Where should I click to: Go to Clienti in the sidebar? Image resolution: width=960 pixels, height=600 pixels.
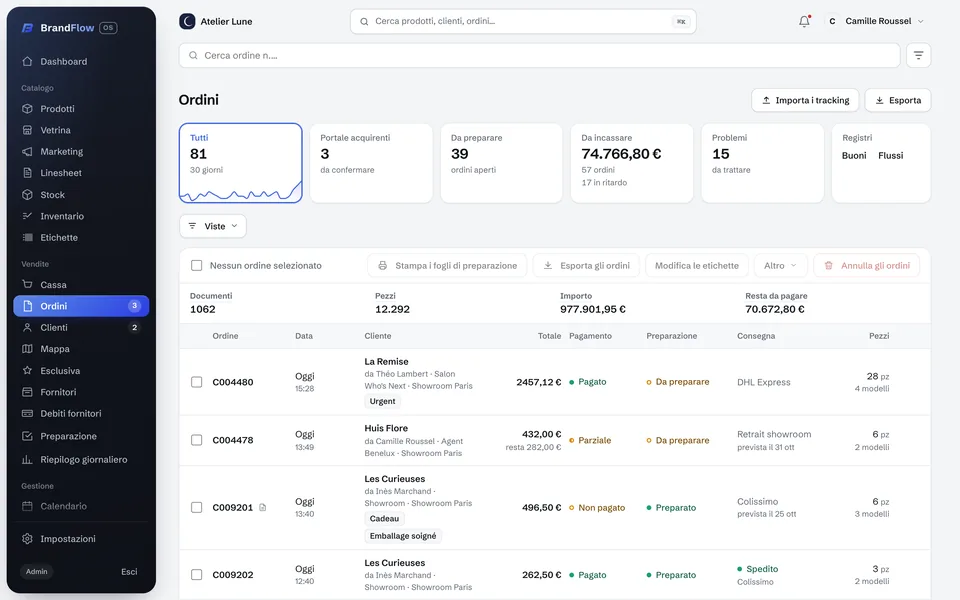pyautogui.click(x=81, y=328)
